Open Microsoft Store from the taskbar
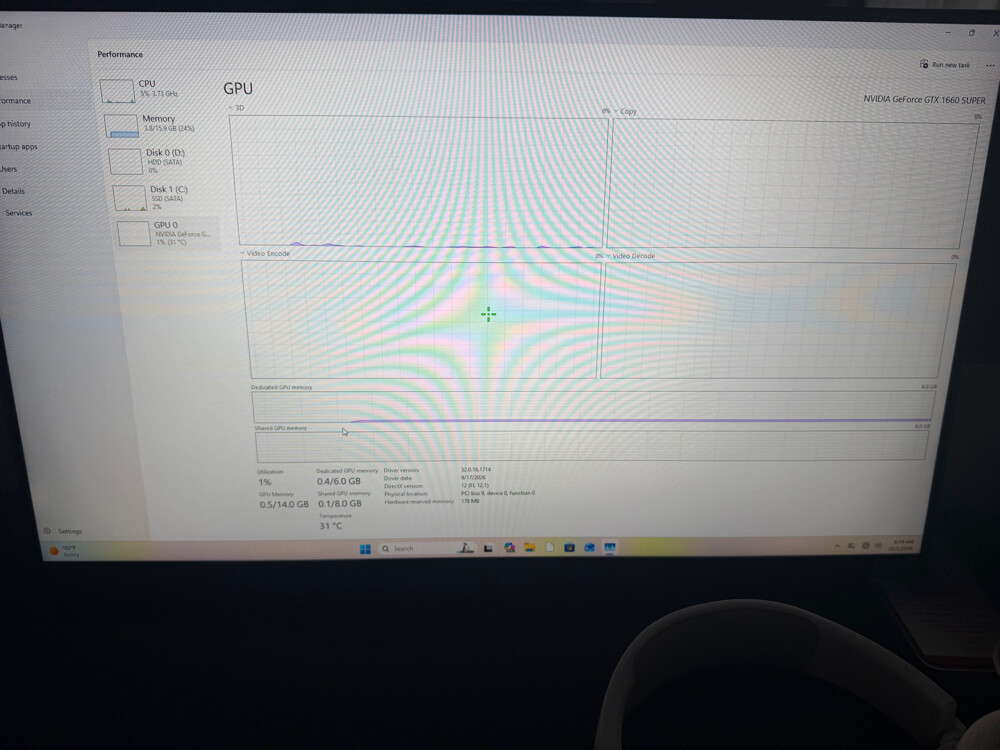Viewport: 1000px width, 750px height. [569, 548]
